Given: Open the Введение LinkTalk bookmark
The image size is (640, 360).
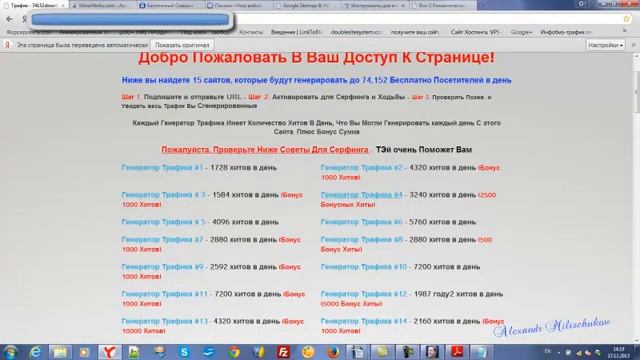Looking at the screenshot, I should (x=296, y=32).
